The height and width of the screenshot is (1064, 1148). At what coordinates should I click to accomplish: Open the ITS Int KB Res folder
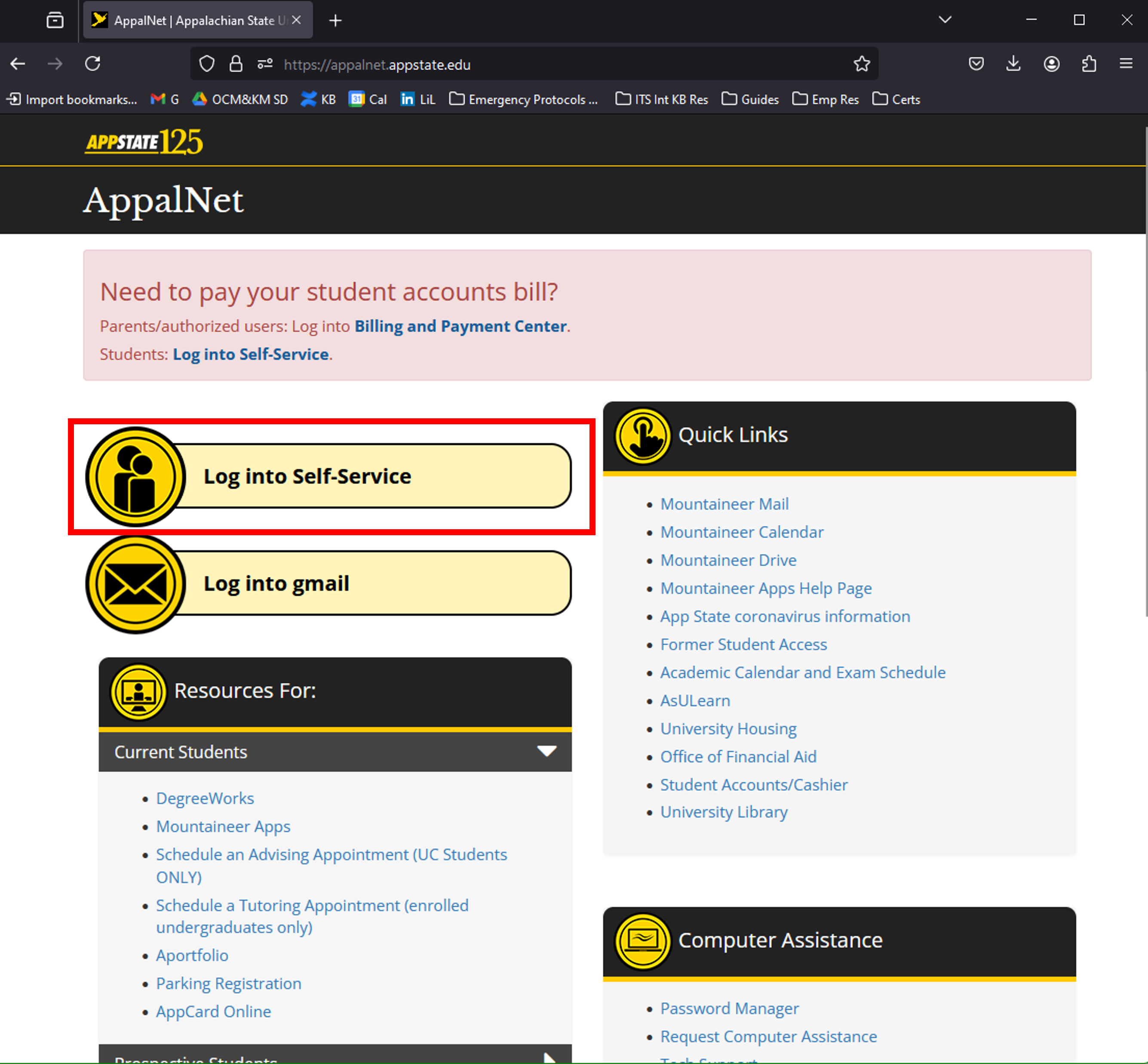click(x=662, y=100)
